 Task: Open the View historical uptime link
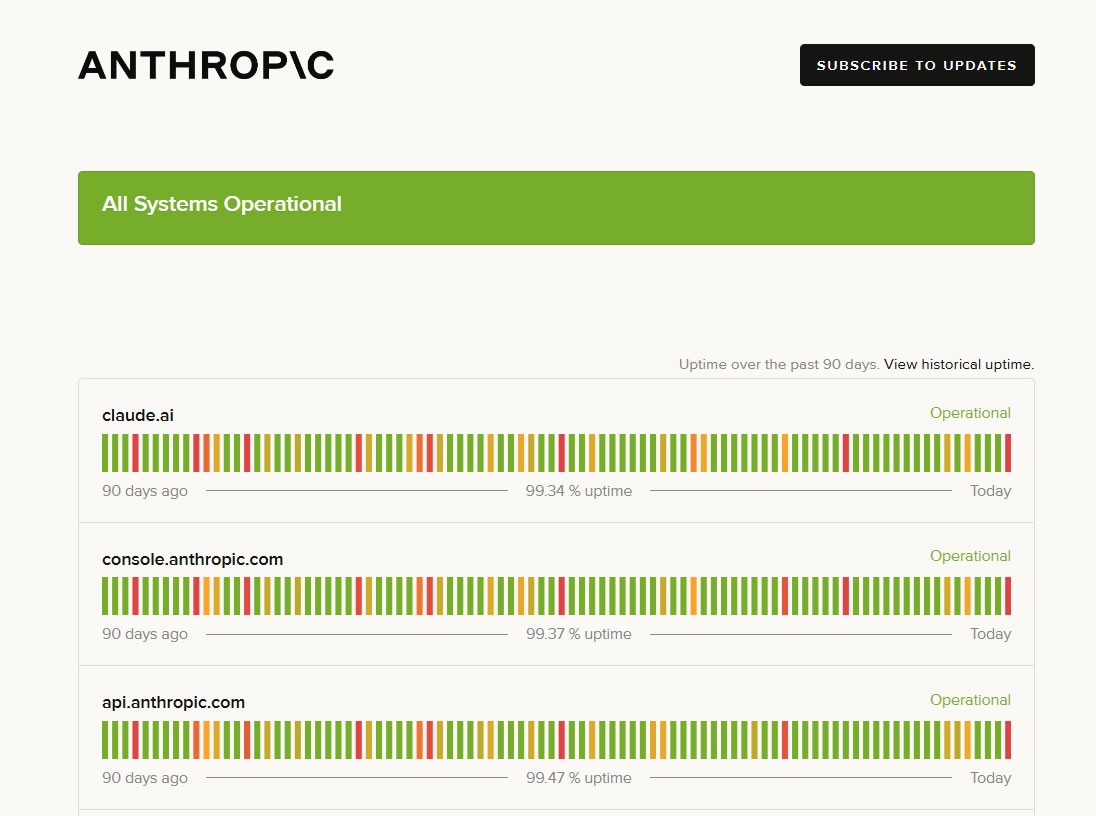pyautogui.click(x=958, y=364)
